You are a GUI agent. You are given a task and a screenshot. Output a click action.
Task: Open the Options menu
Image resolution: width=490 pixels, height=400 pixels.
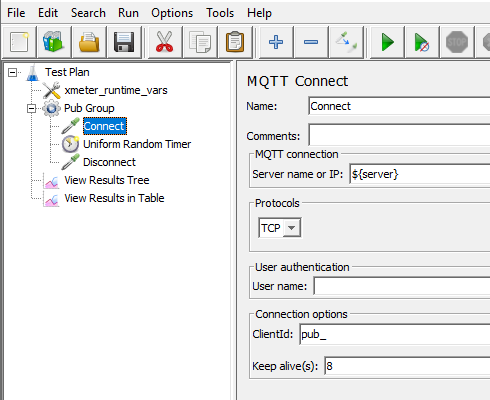tap(172, 13)
